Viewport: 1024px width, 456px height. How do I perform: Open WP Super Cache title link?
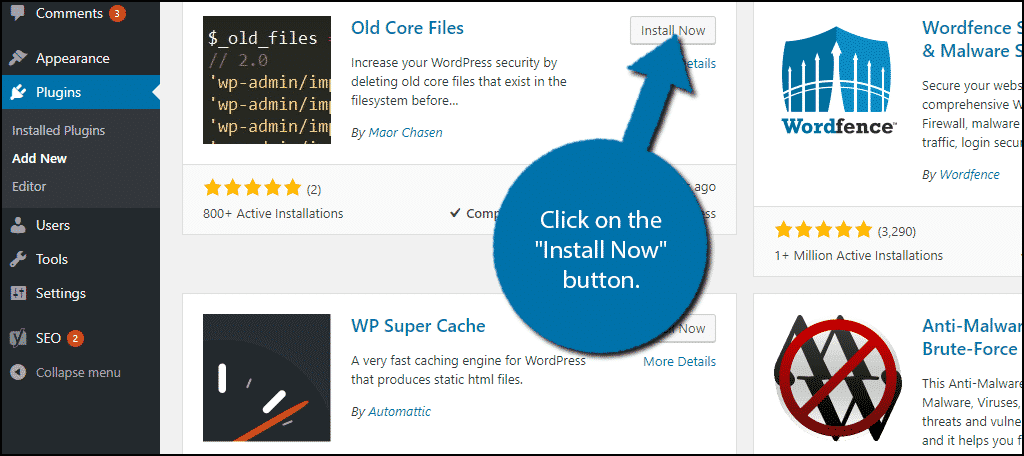418,326
